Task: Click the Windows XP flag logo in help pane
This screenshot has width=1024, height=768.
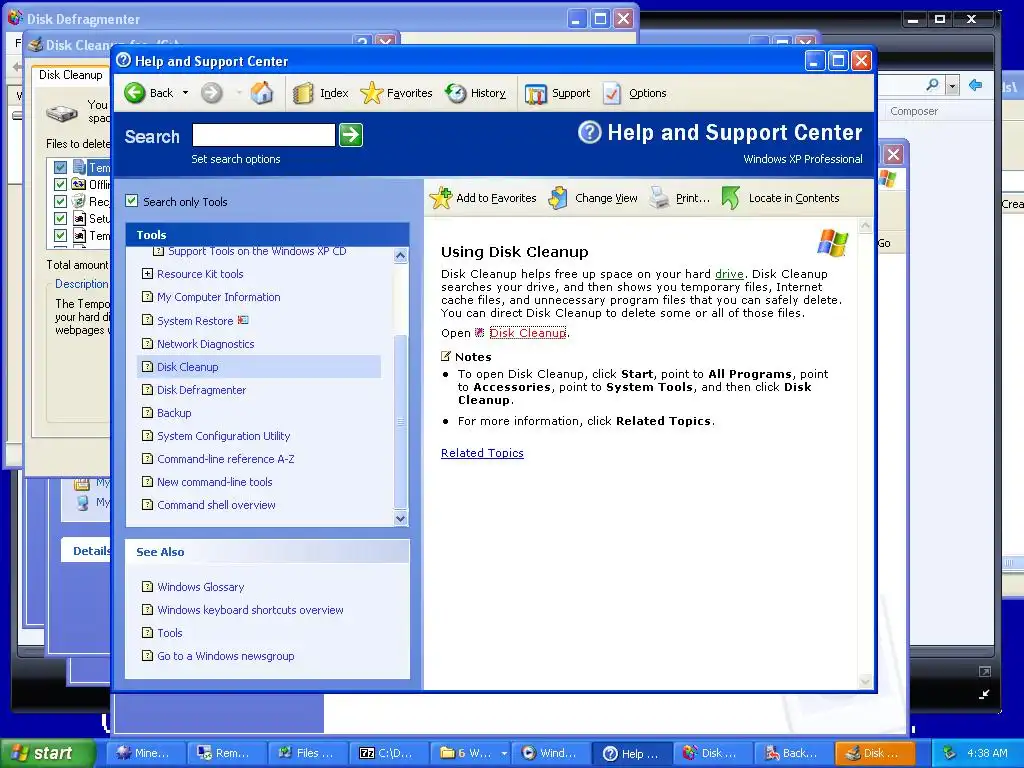Action: (833, 243)
